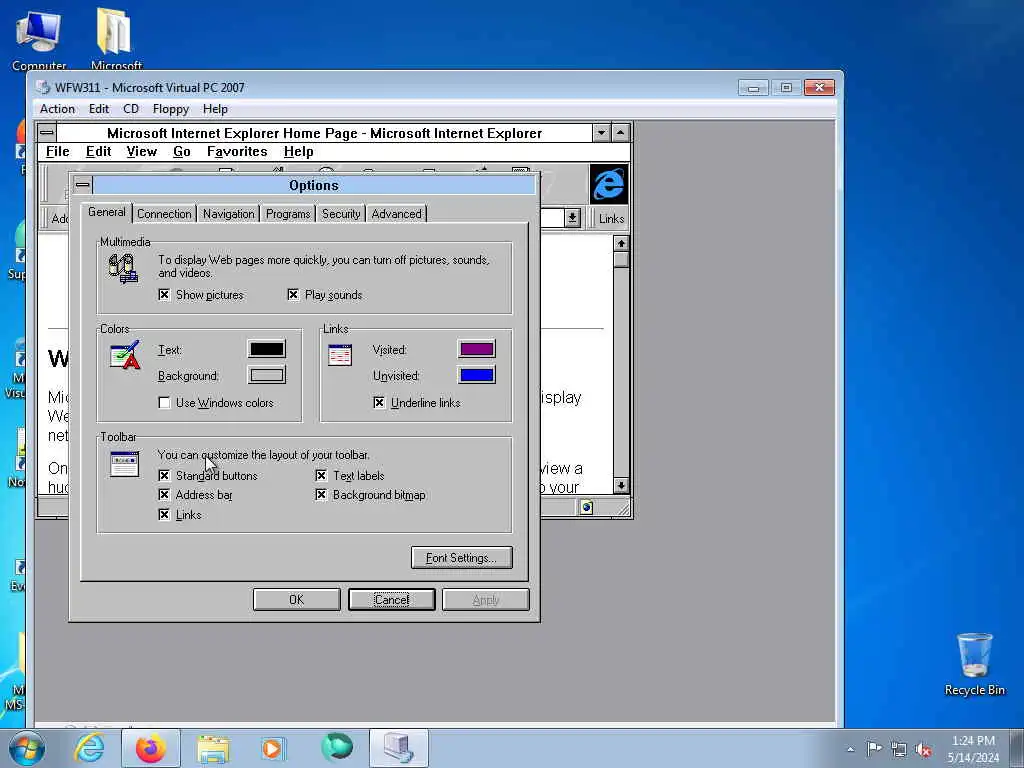The width and height of the screenshot is (1024, 768).
Task: Click the Toolbar section icon
Action: [124, 464]
